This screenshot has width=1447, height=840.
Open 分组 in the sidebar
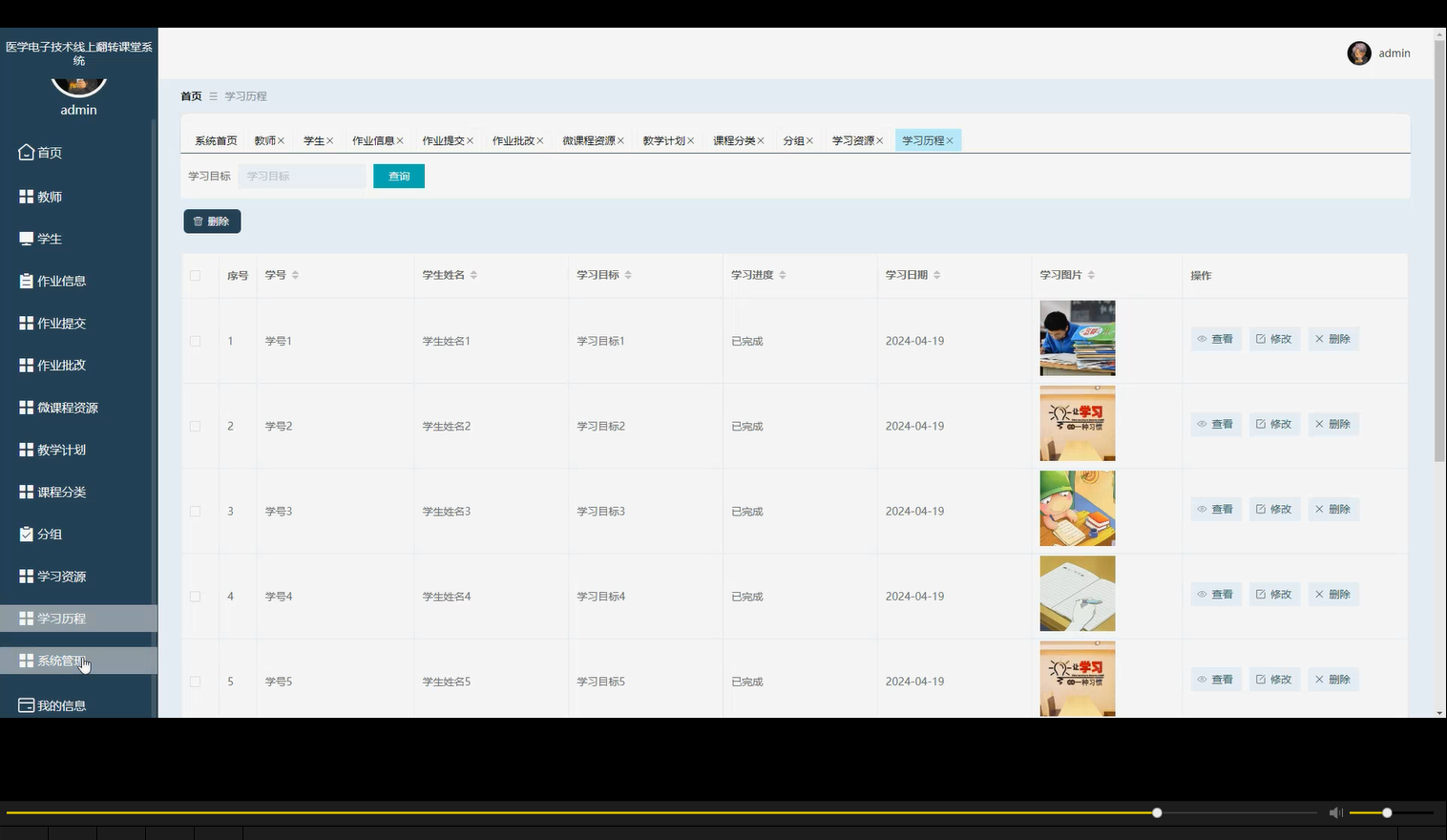click(78, 534)
